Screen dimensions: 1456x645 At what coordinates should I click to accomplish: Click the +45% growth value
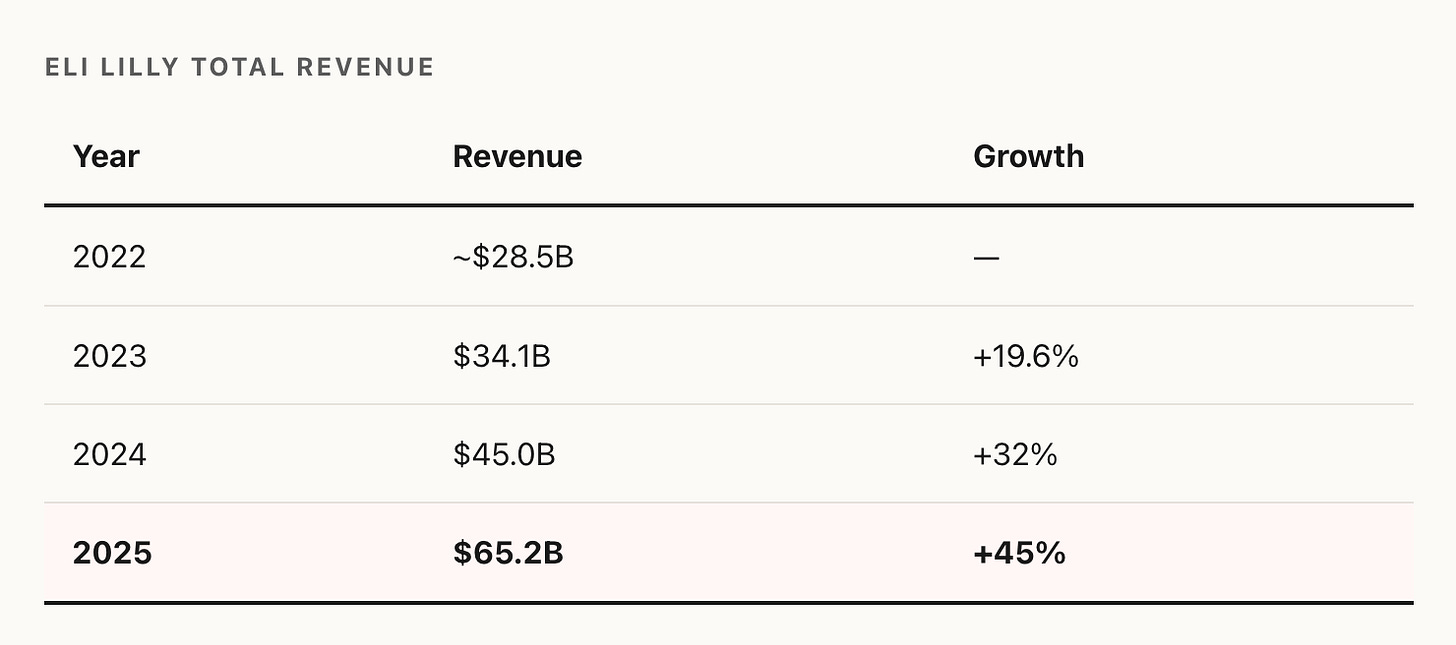1019,553
